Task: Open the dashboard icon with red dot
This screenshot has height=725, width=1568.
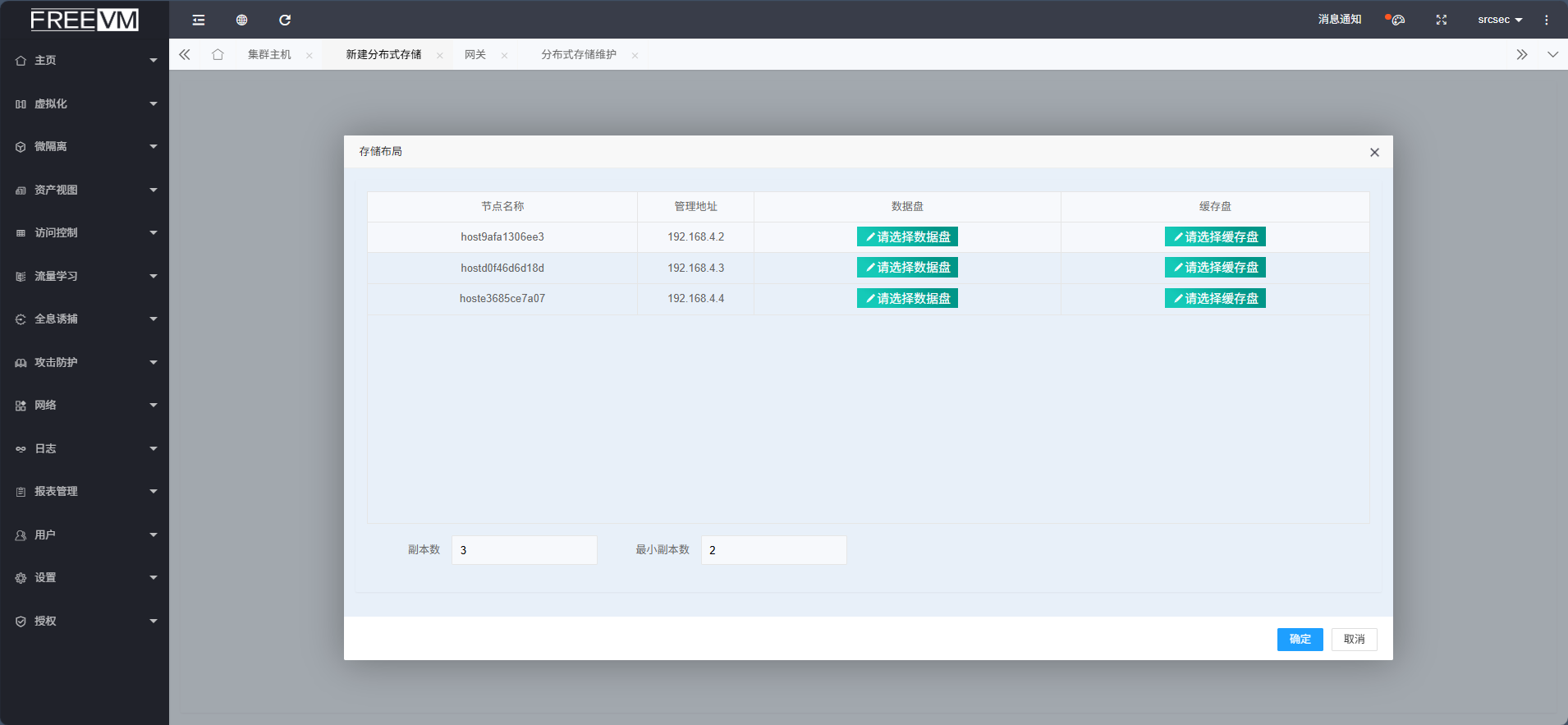Action: tap(1396, 20)
